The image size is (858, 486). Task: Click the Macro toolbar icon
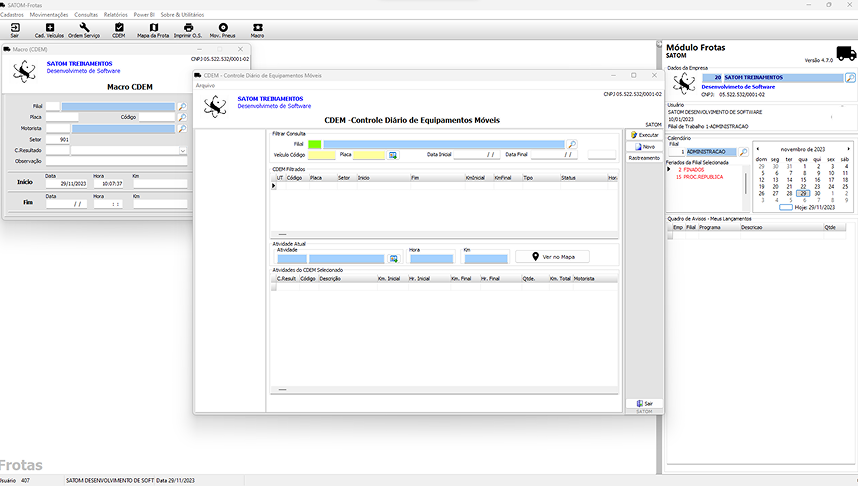[x=257, y=29]
